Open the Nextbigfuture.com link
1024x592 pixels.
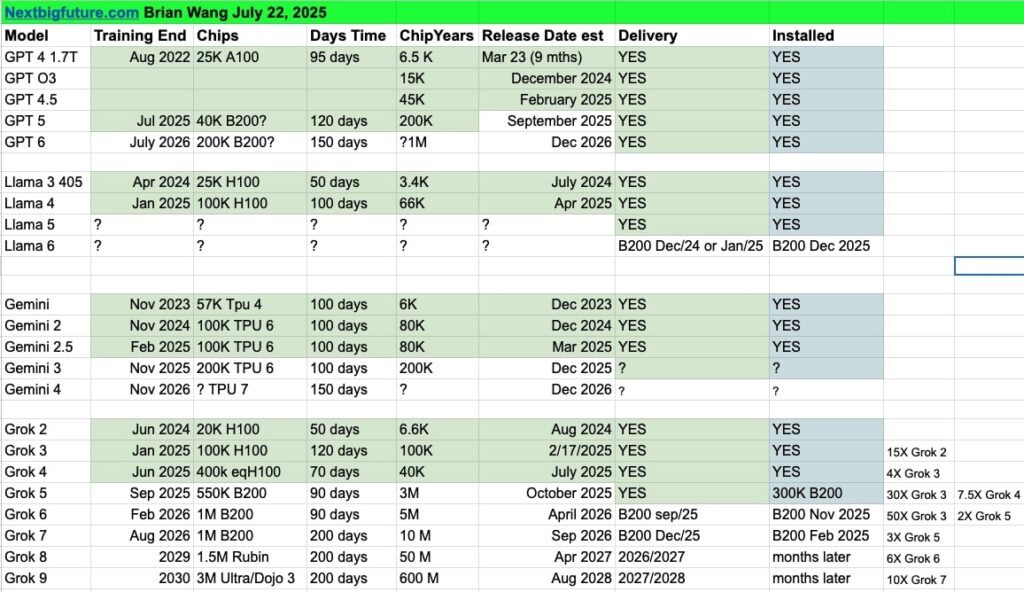click(71, 12)
